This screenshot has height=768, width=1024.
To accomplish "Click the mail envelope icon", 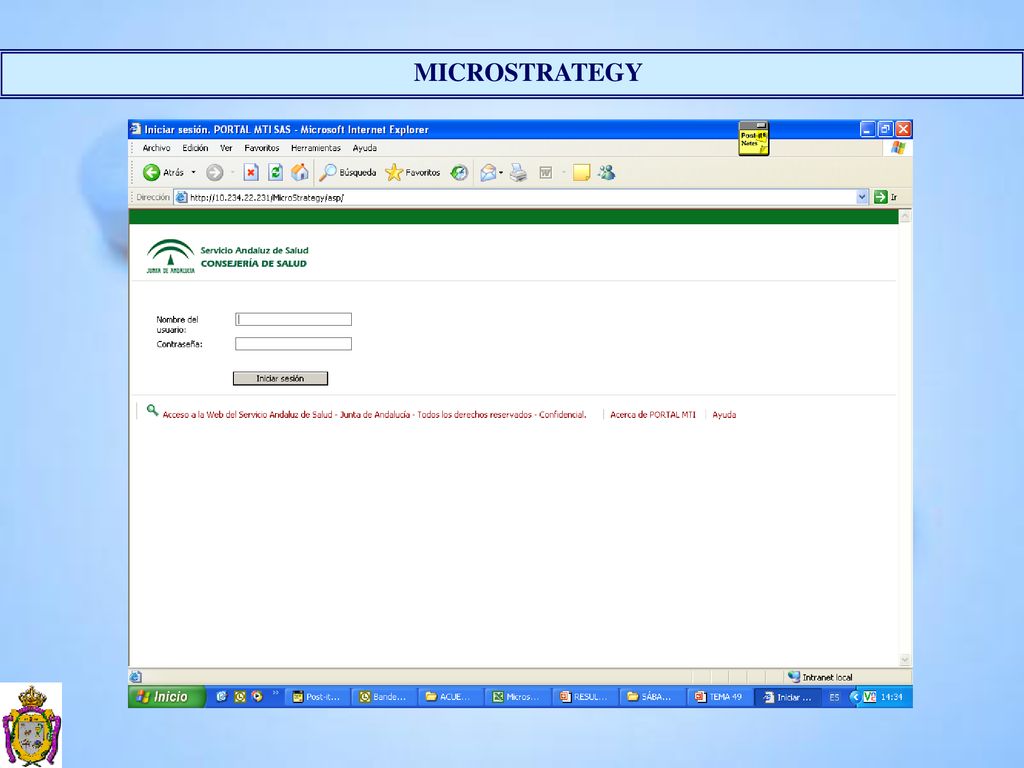I will tap(488, 172).
